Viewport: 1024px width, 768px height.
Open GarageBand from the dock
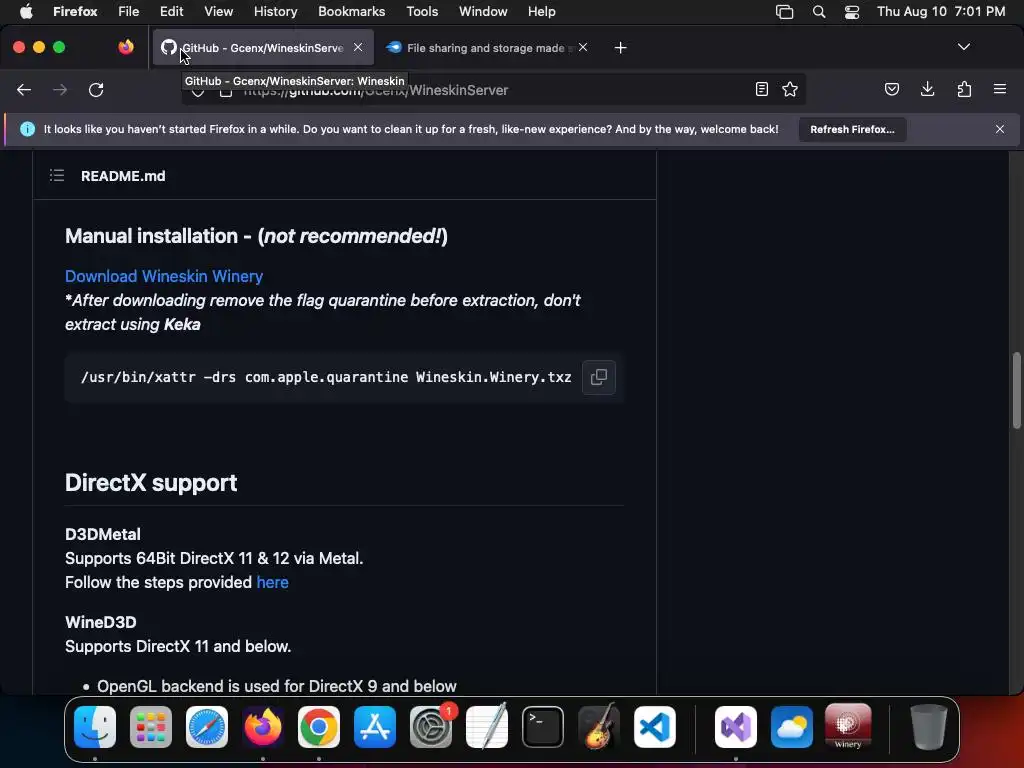click(x=599, y=727)
